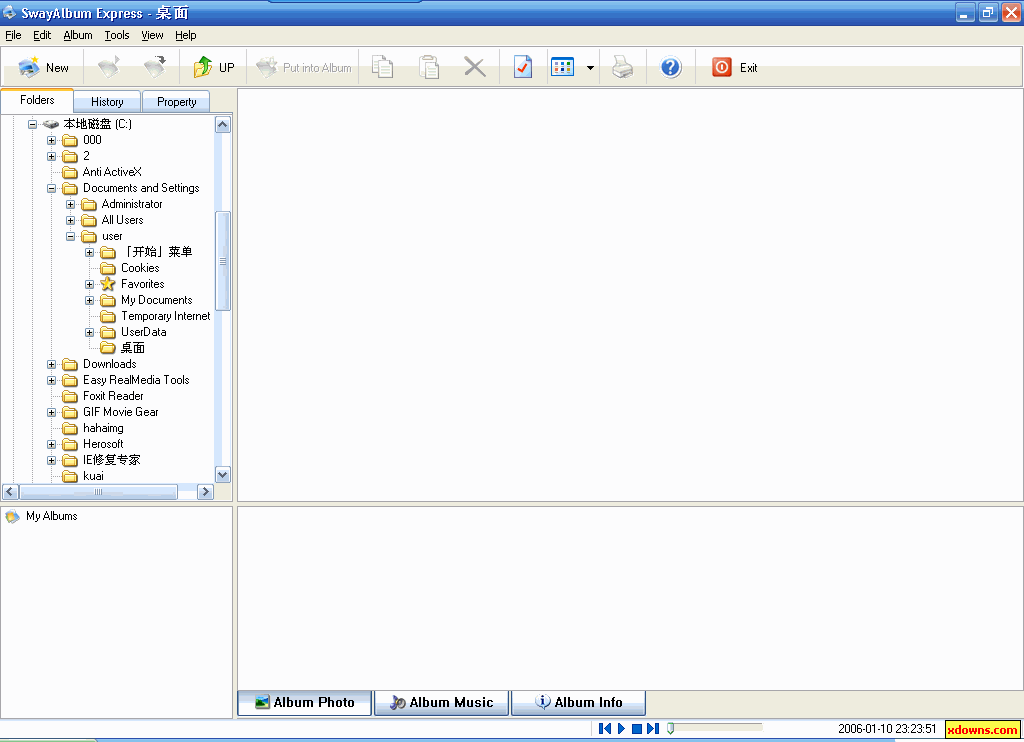The height and width of the screenshot is (742, 1024).
Task: Click the Delete X icon
Action: click(475, 67)
